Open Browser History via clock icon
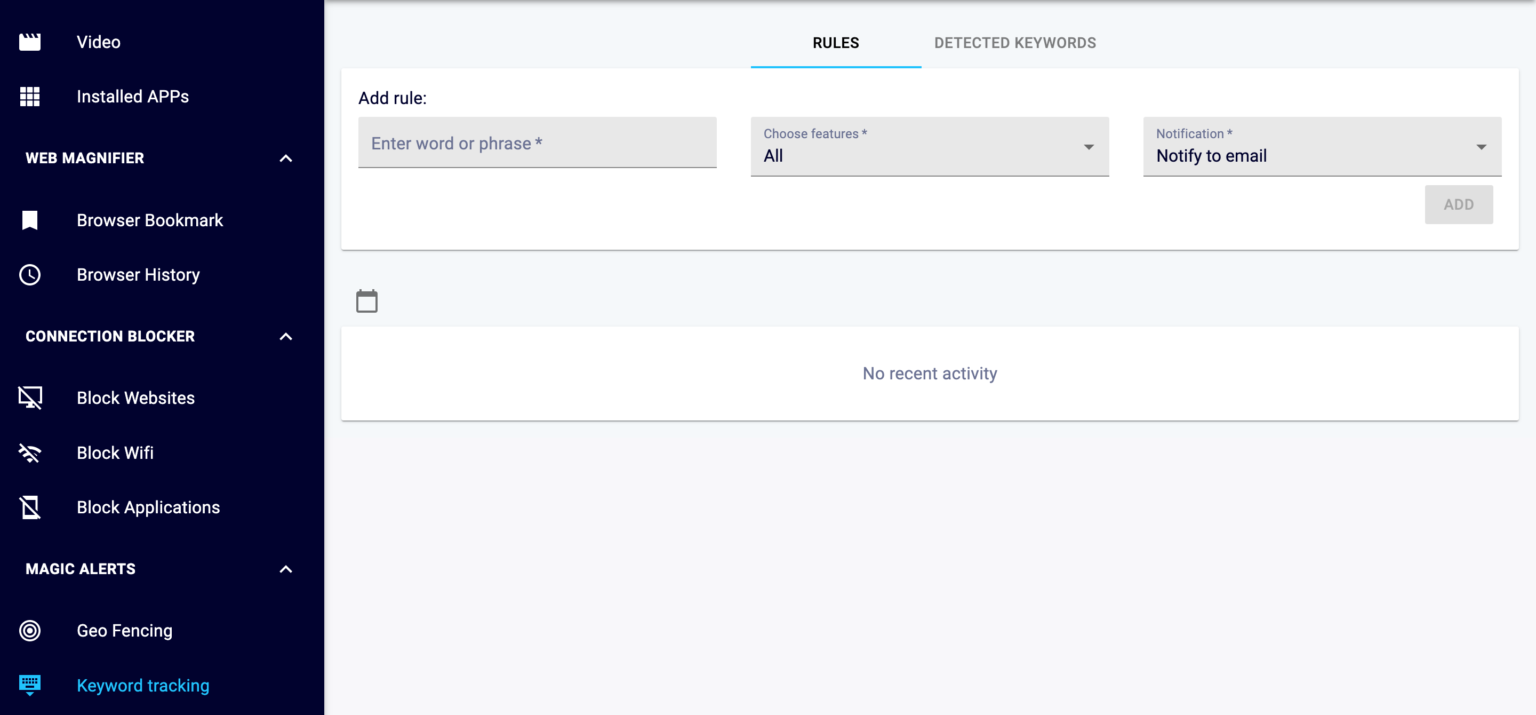This screenshot has height=715, width=1536. point(29,274)
